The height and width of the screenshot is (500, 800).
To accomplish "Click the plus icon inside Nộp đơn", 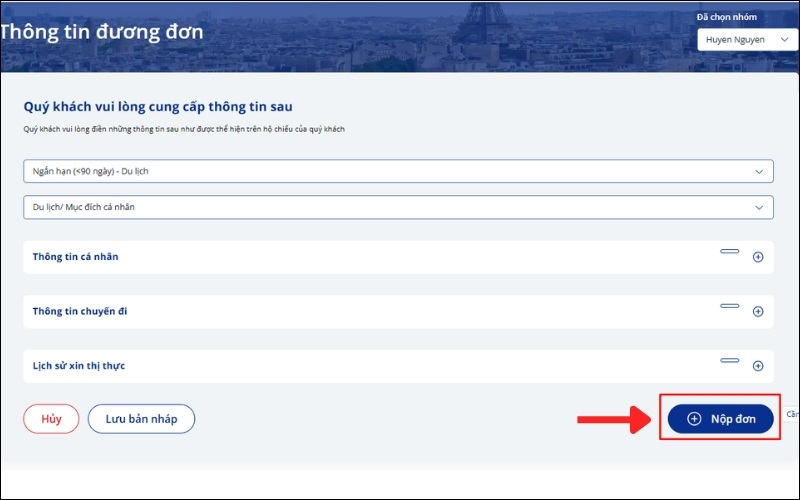I will 694,419.
